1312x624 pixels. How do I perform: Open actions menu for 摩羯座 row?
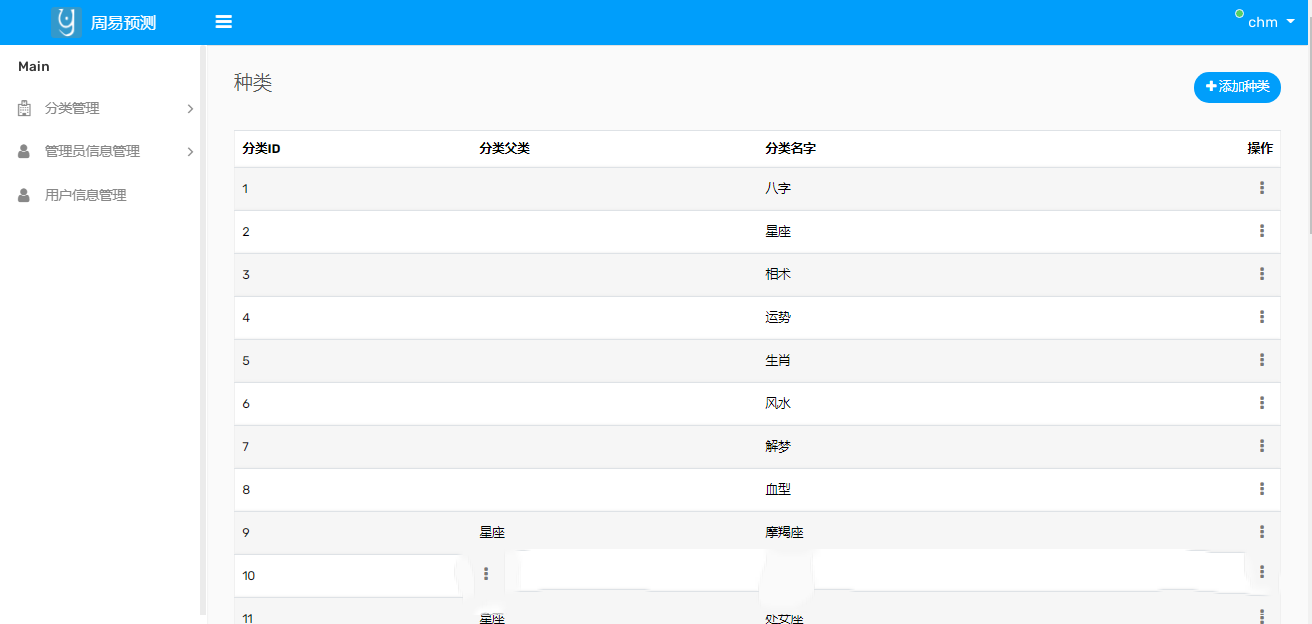[x=1261, y=532]
